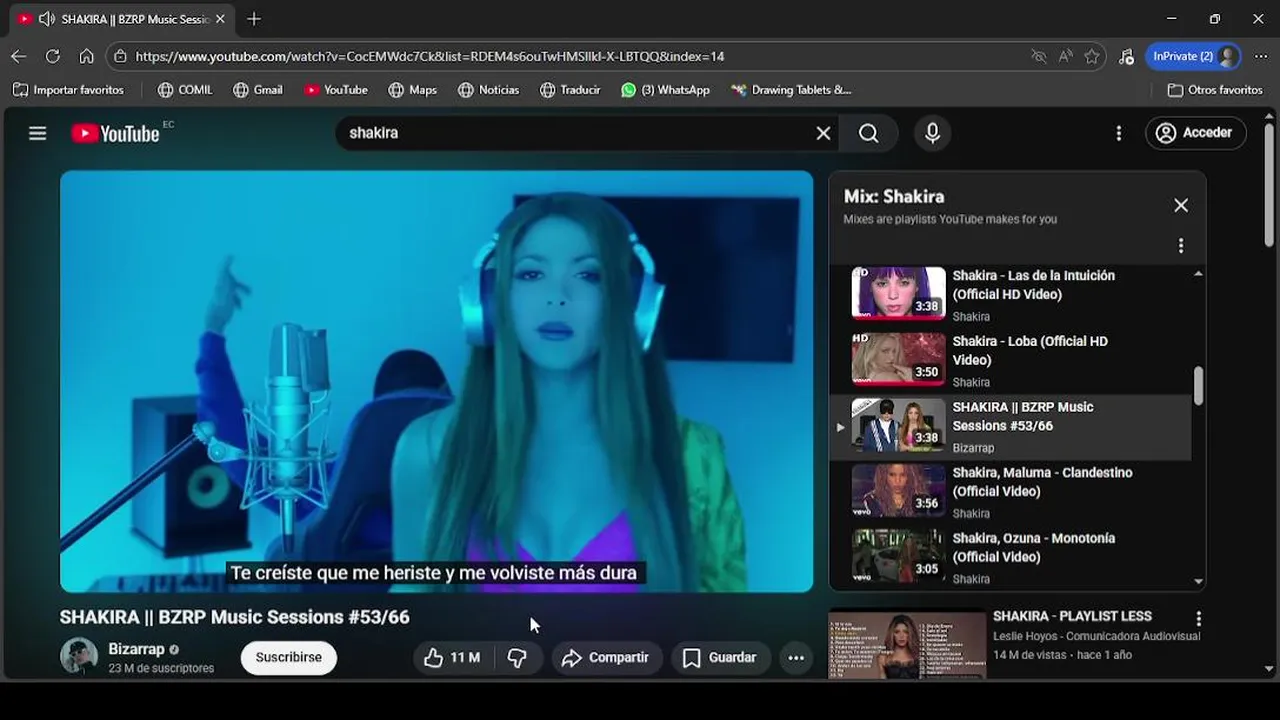
Task: Clear the shakira search text
Action: pos(823,133)
